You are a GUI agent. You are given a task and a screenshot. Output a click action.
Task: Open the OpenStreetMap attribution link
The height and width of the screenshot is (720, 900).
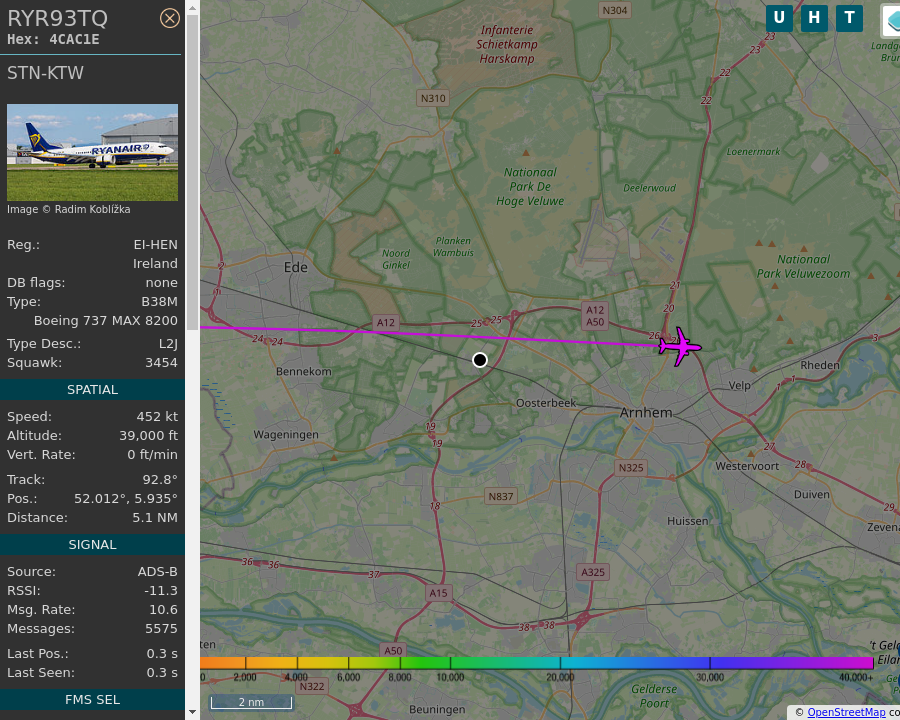846,712
